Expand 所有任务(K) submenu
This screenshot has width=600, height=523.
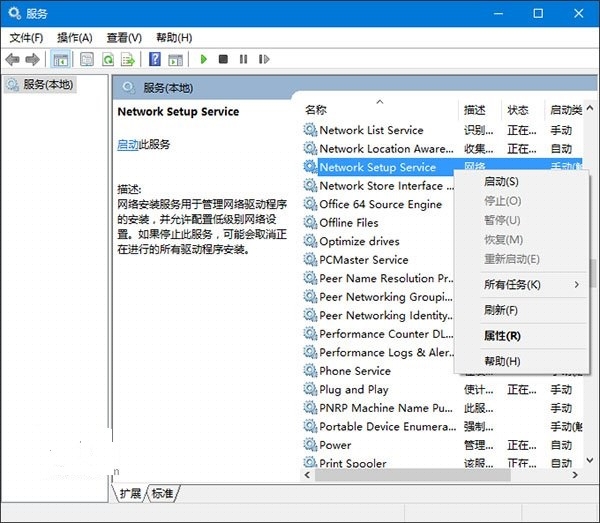[512, 285]
